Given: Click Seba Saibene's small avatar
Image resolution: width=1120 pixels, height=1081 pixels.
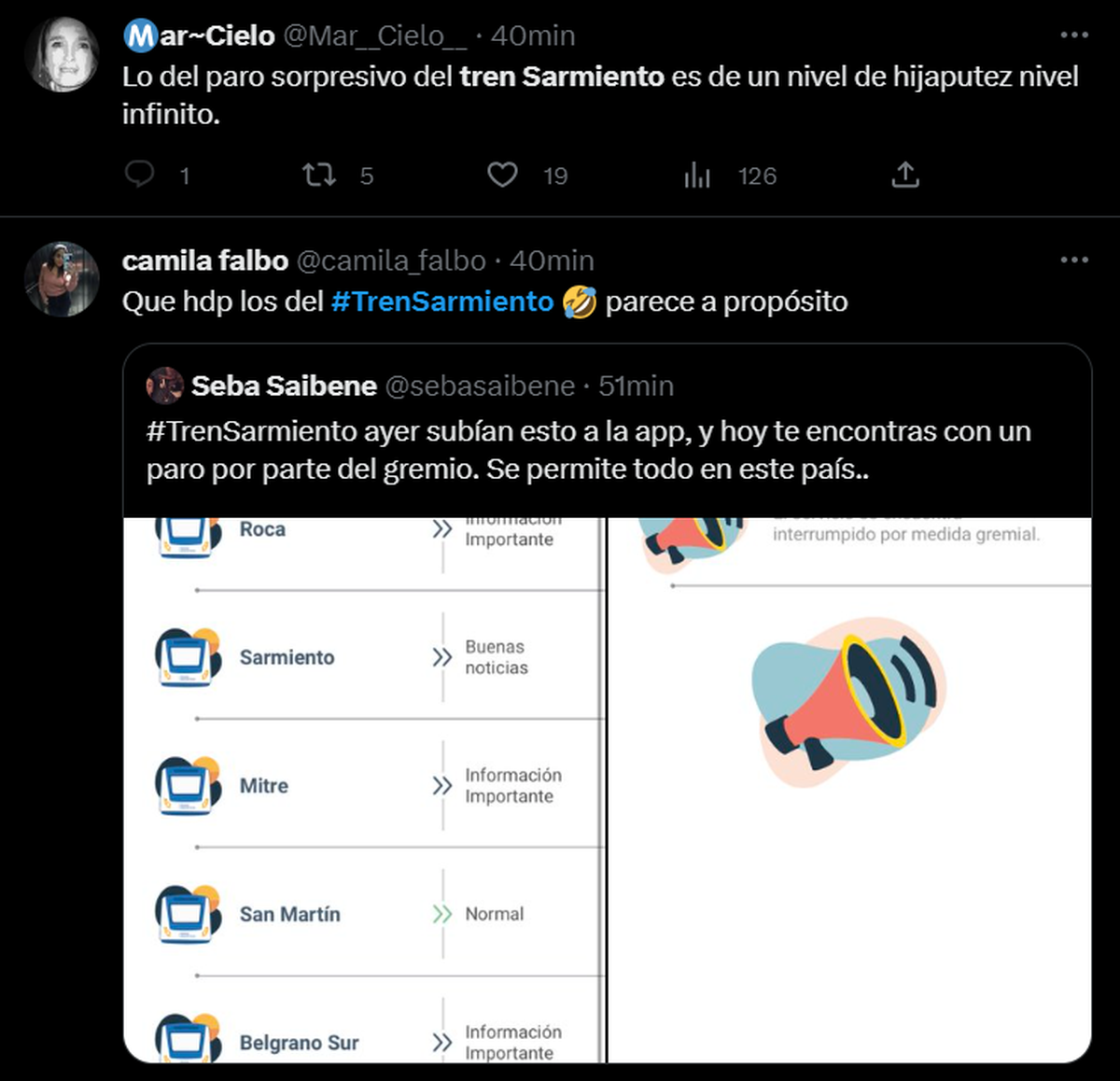Looking at the screenshot, I should [x=165, y=386].
